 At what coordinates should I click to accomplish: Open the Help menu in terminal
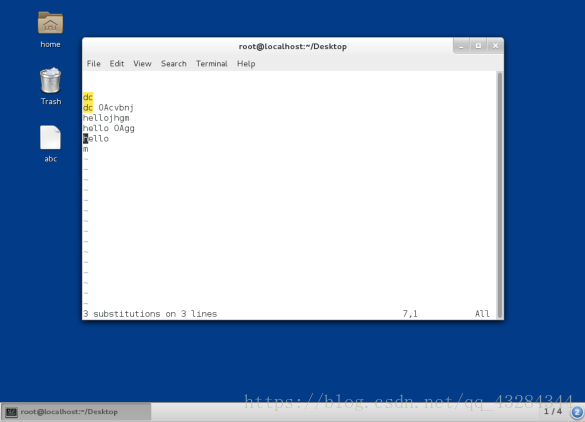click(x=246, y=64)
